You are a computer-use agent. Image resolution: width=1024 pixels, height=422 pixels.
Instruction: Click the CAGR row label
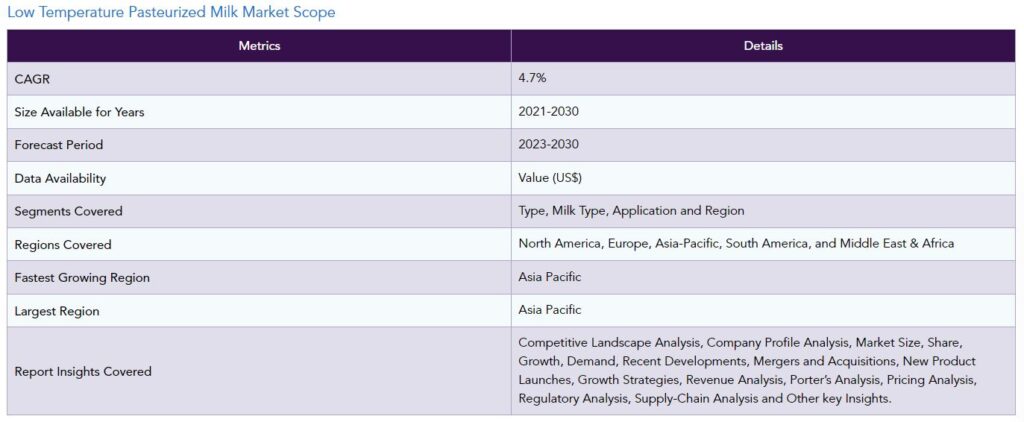tap(32, 79)
